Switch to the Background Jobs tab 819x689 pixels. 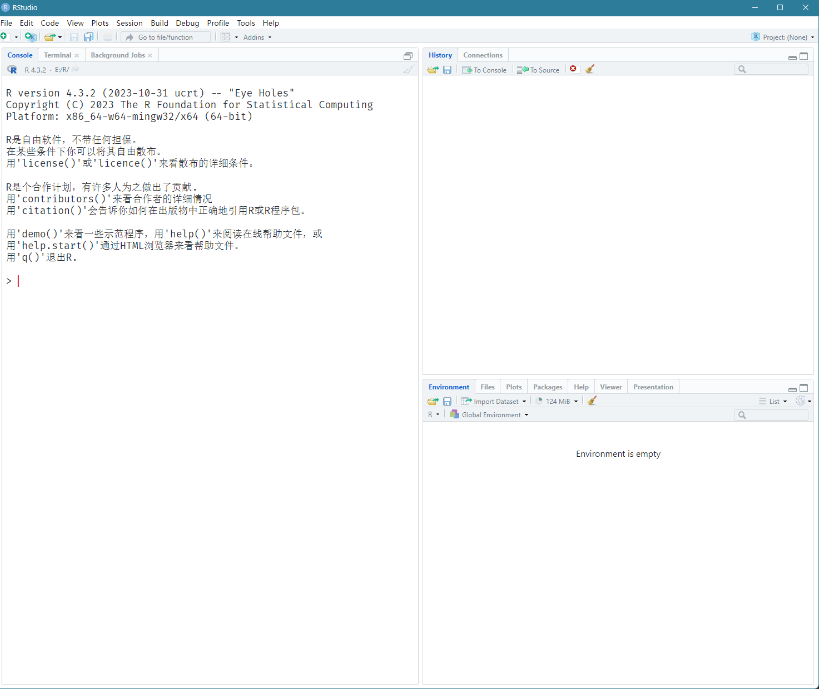pyautogui.click(x=118, y=55)
